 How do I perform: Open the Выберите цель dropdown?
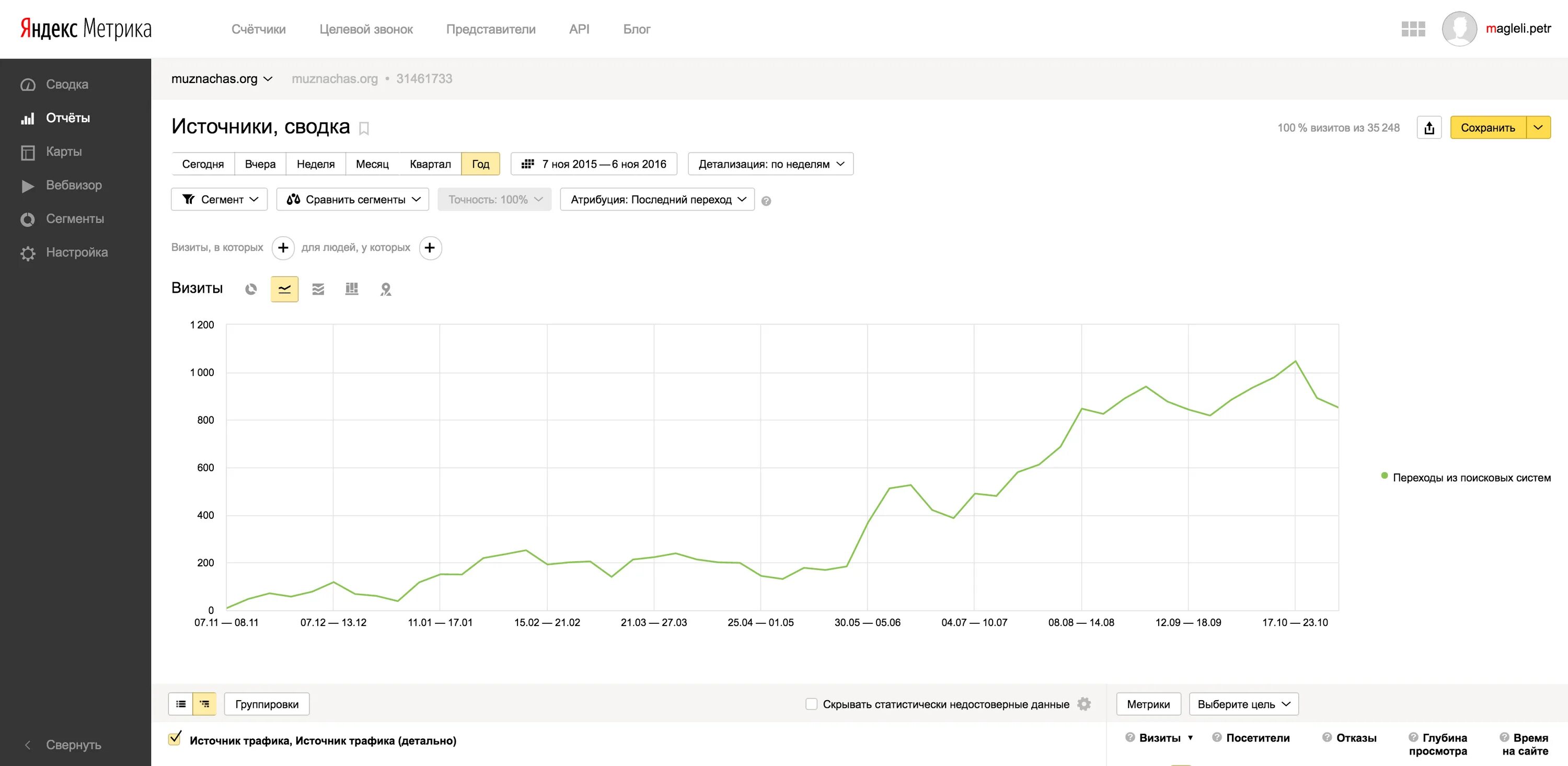1243,704
